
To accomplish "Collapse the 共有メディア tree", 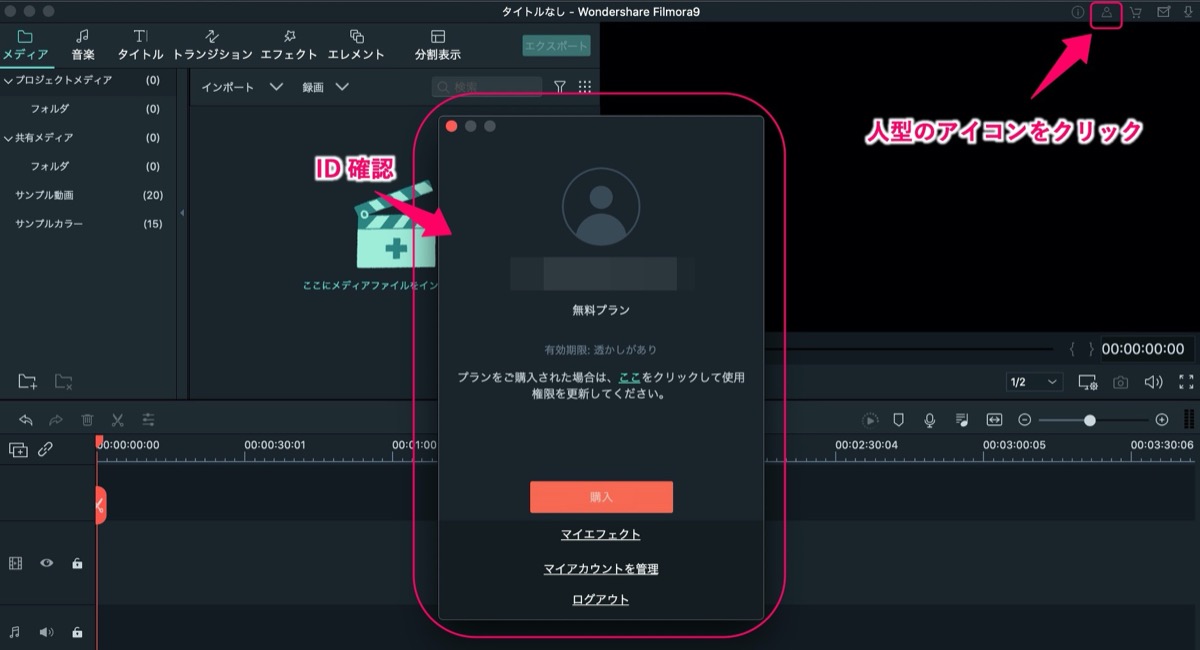I will pos(8,138).
